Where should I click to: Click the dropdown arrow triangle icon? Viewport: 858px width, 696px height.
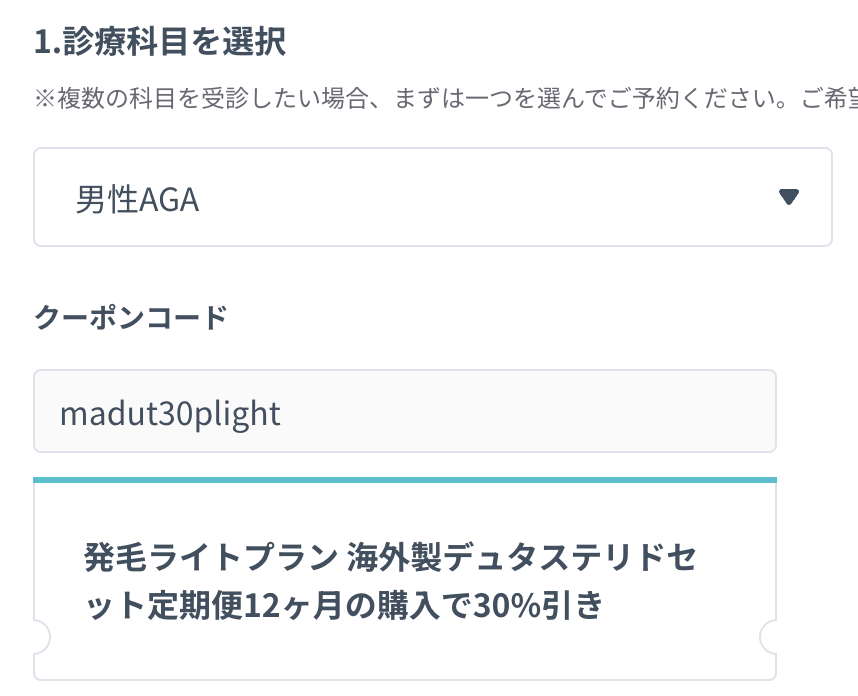click(x=788, y=197)
